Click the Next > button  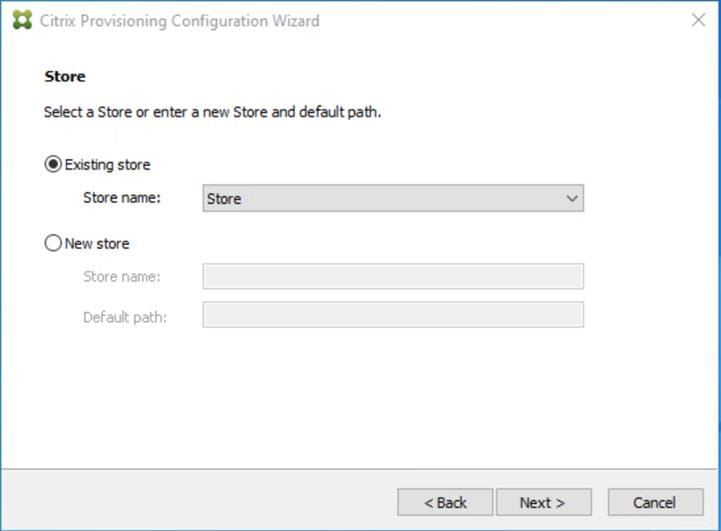point(544,502)
